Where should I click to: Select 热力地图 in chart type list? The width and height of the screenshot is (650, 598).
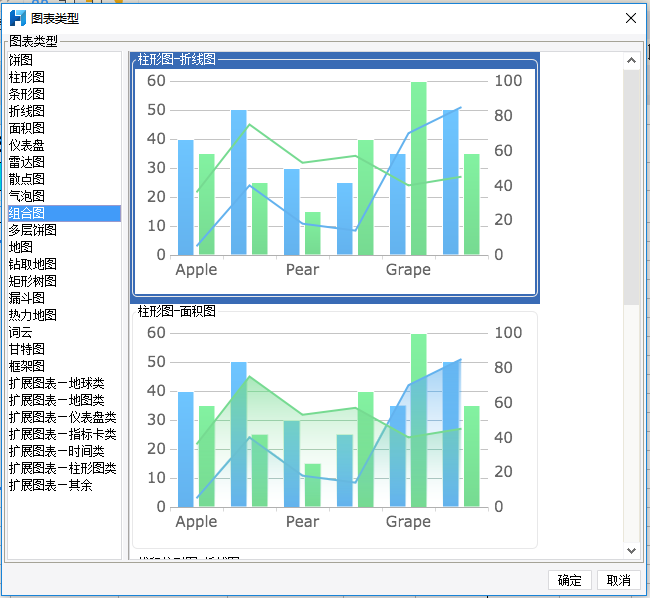(64, 315)
